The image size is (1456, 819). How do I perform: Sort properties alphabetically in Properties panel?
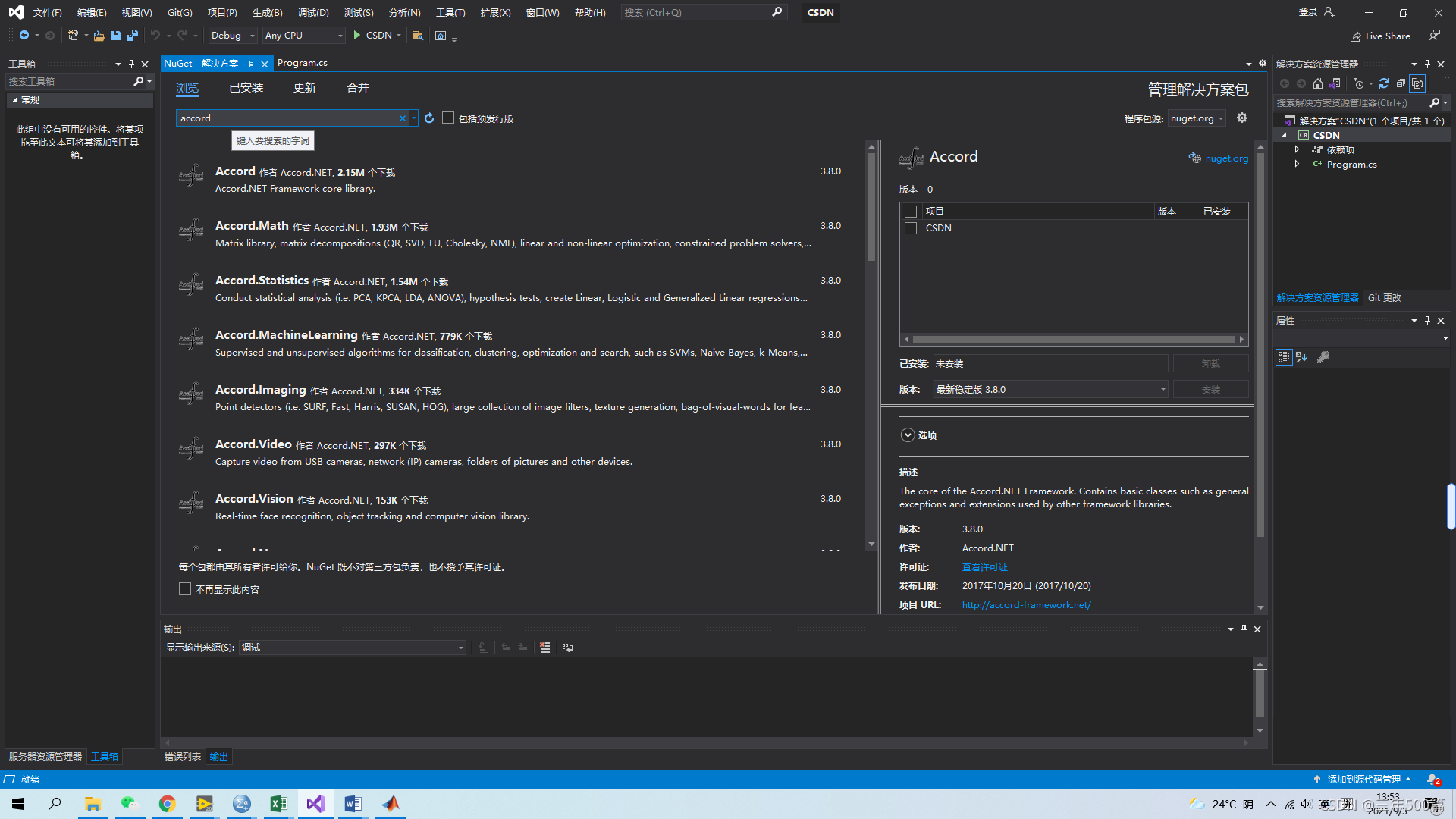point(1301,357)
